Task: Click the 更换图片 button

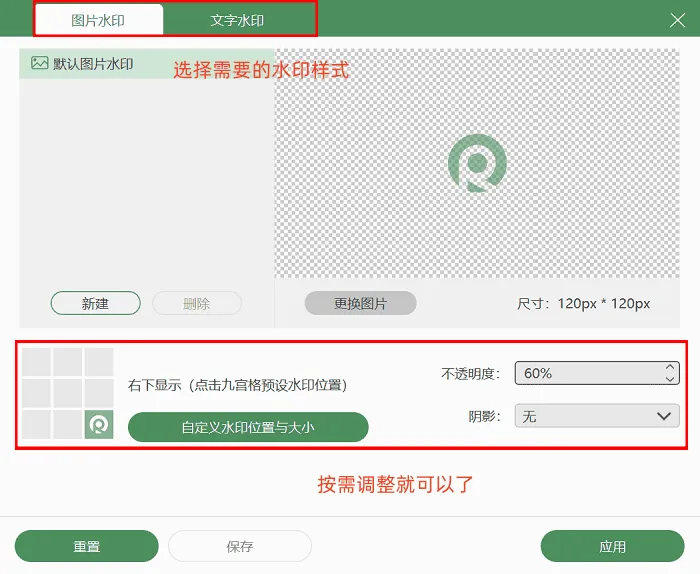Action: coord(360,304)
